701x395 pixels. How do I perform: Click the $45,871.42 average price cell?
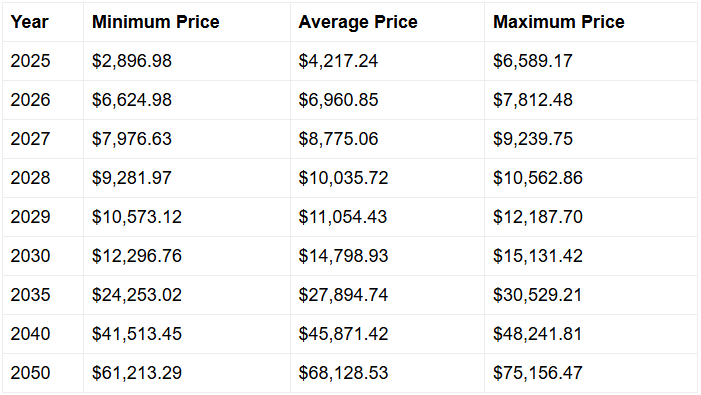(x=388, y=334)
